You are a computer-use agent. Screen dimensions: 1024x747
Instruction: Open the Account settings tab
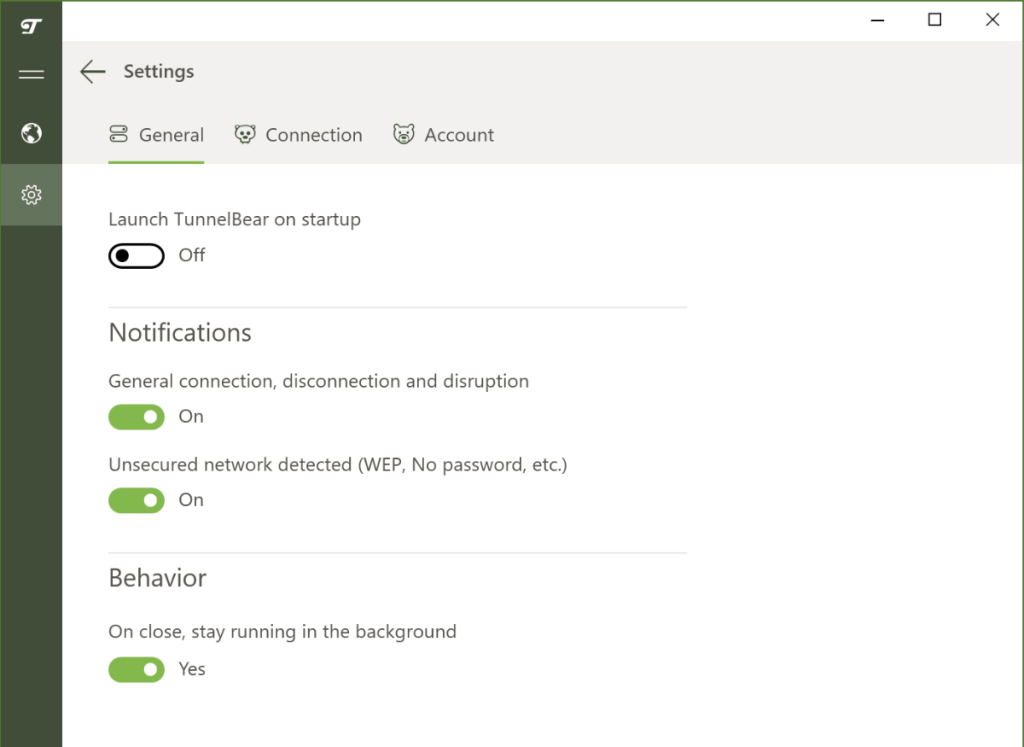(x=443, y=135)
